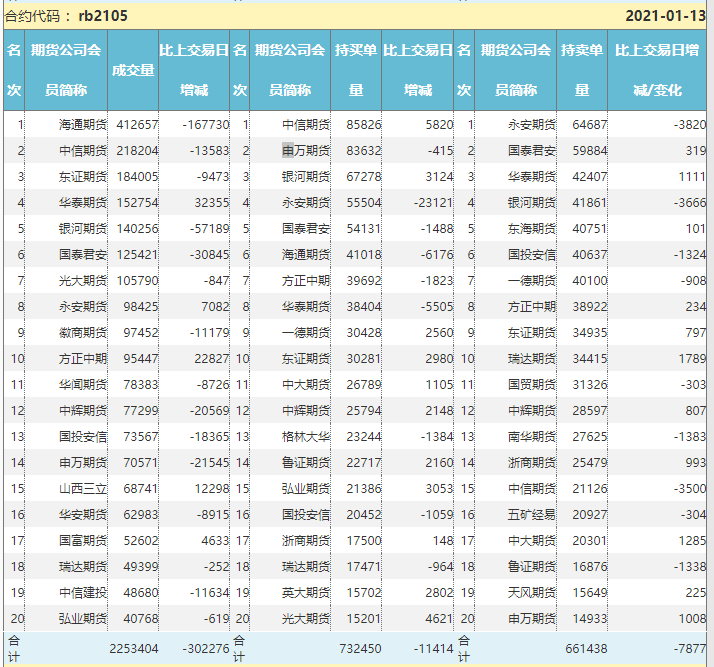The image size is (714, 667).
Task: Click 东海期货 in the short-position list
Action: (x=532, y=228)
